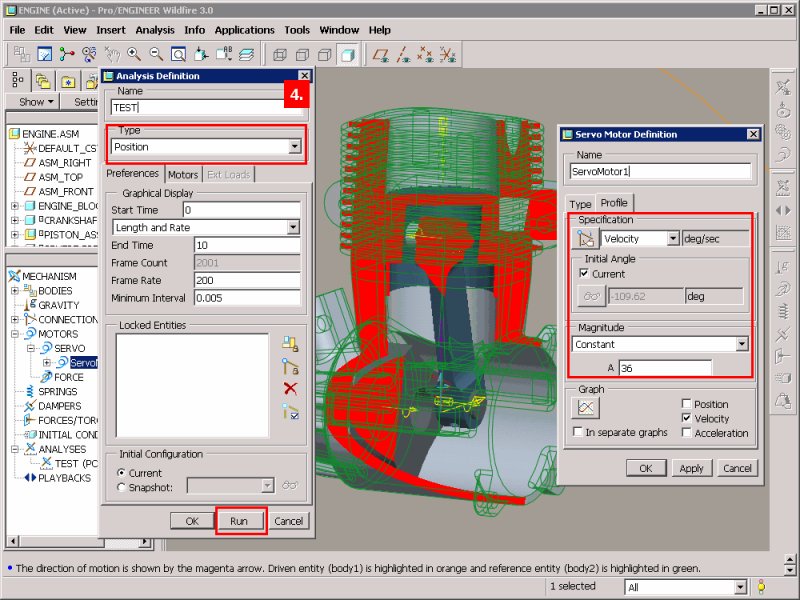Click Cancel in Analysis Definition dialog
800x600 pixels.
[x=288, y=521]
